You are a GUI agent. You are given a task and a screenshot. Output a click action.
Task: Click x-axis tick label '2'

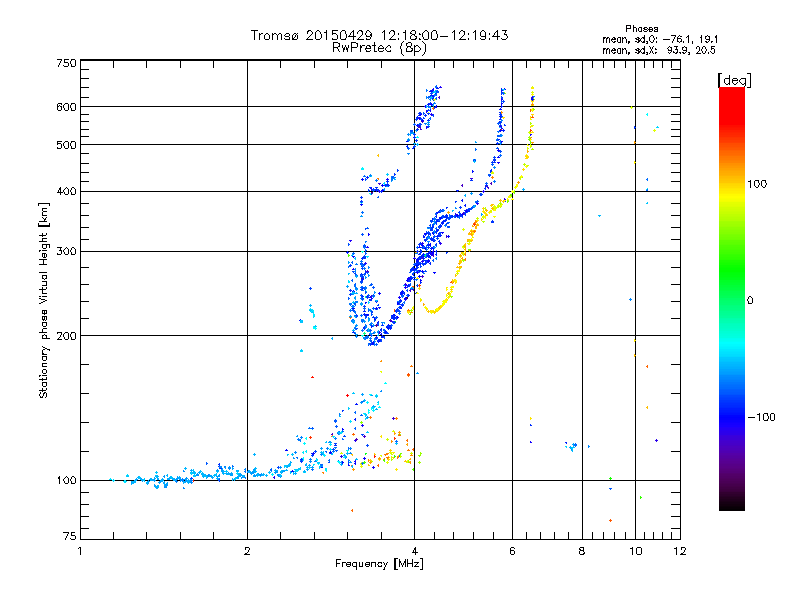pos(247,552)
